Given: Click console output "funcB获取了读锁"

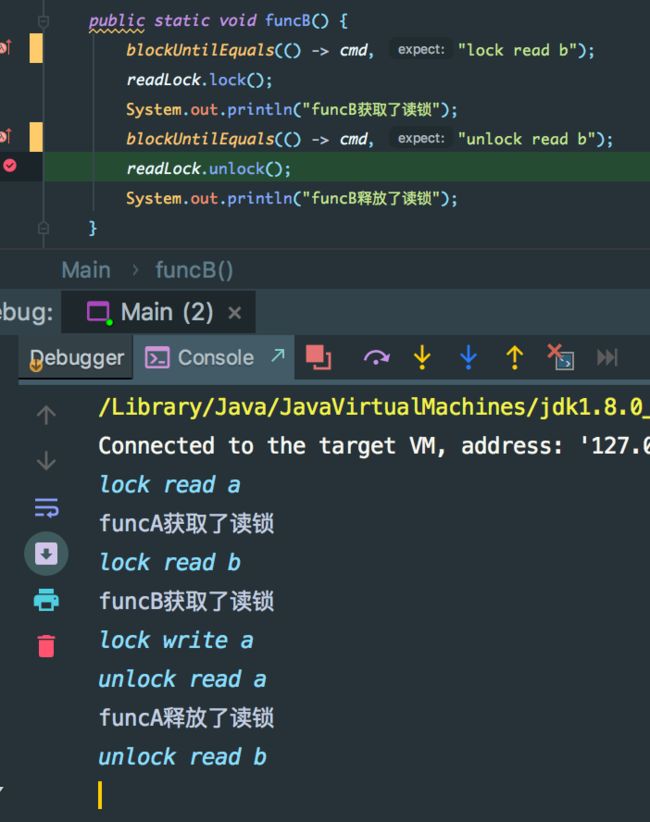Looking at the screenshot, I should [187, 601].
